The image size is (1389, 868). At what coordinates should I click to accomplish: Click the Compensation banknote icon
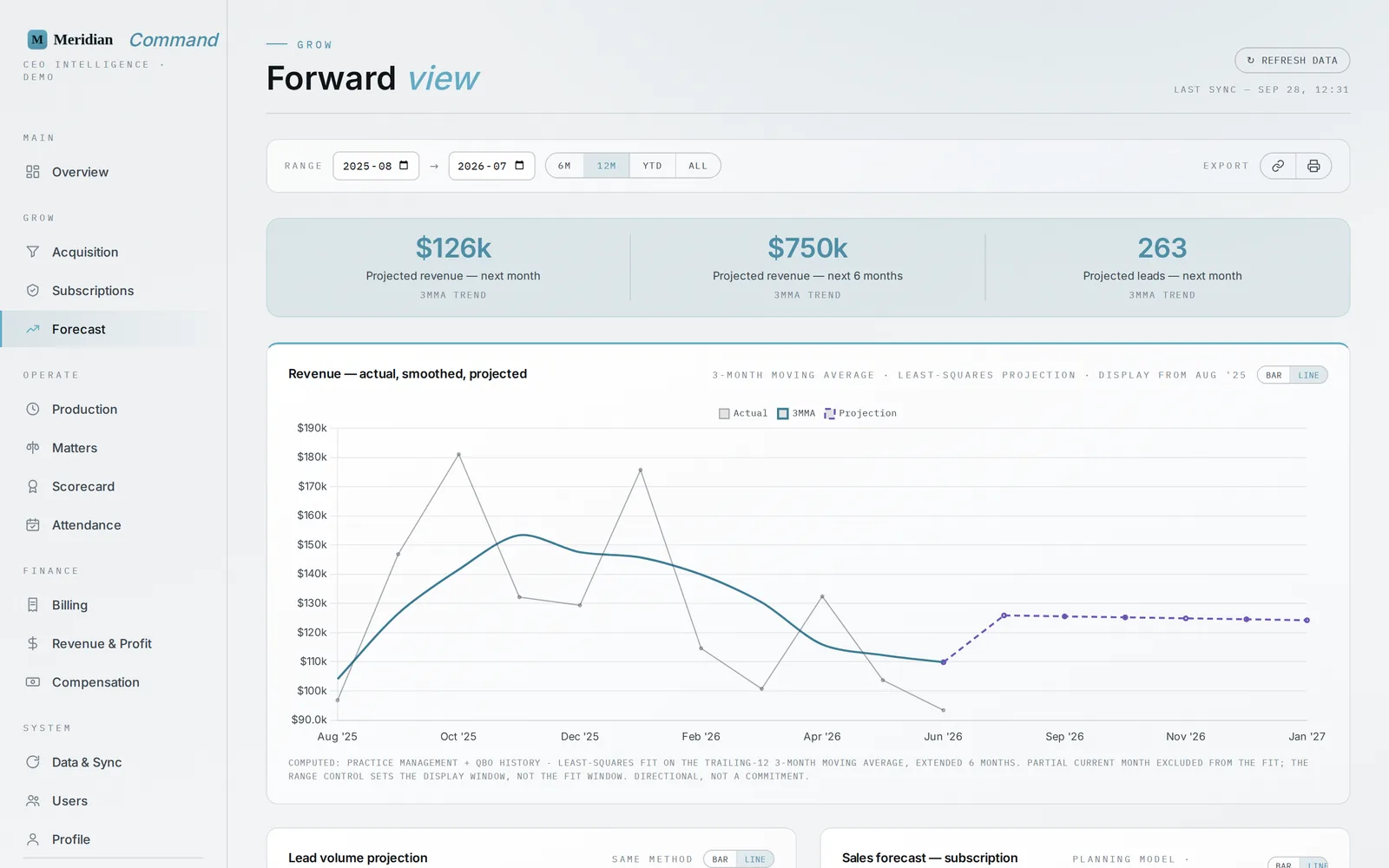pos(33,682)
